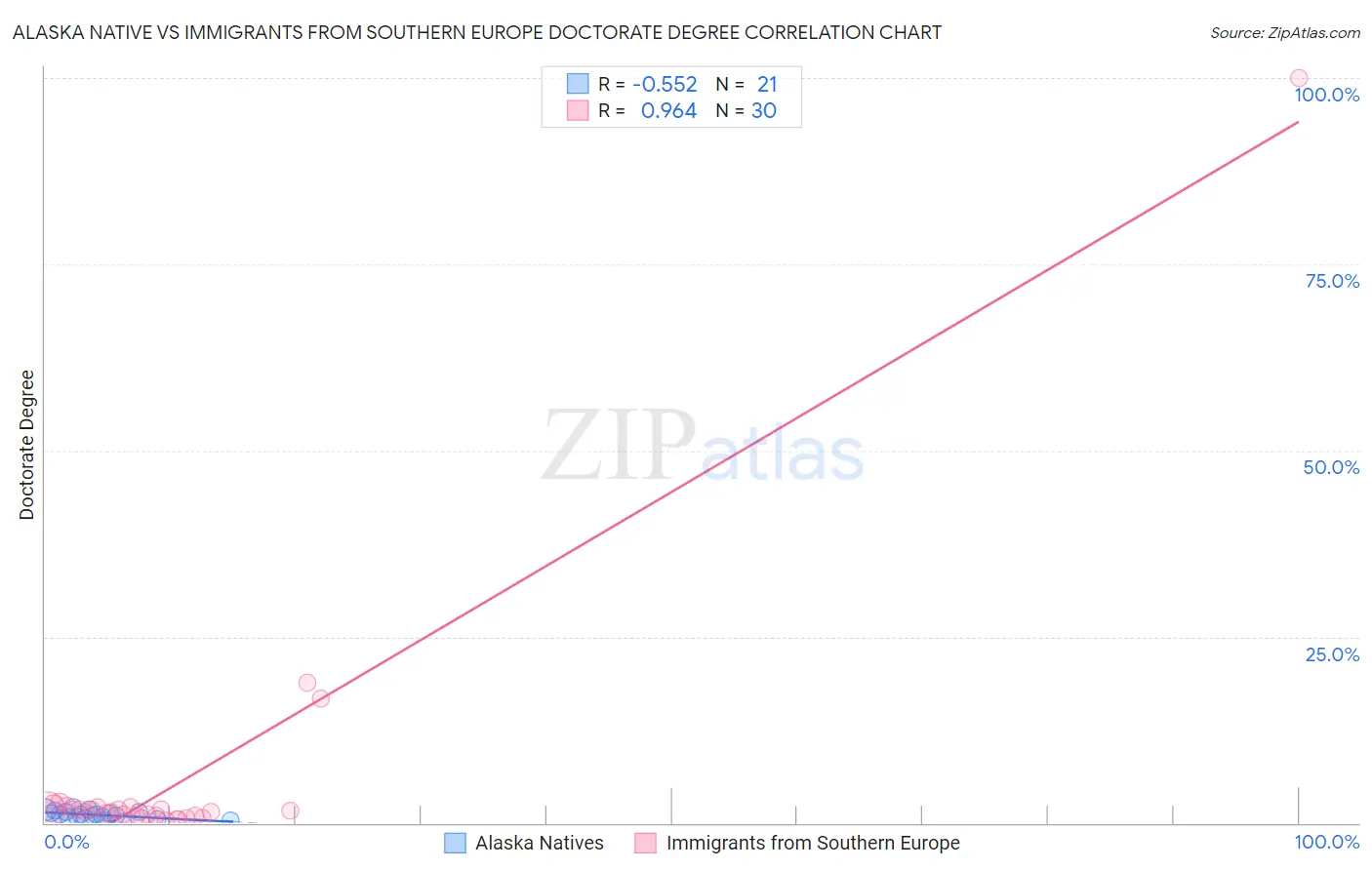Viewport: 1372px width, 870px height.
Task: Click the isolated blue point on the x-axis
Action: (x=230, y=820)
